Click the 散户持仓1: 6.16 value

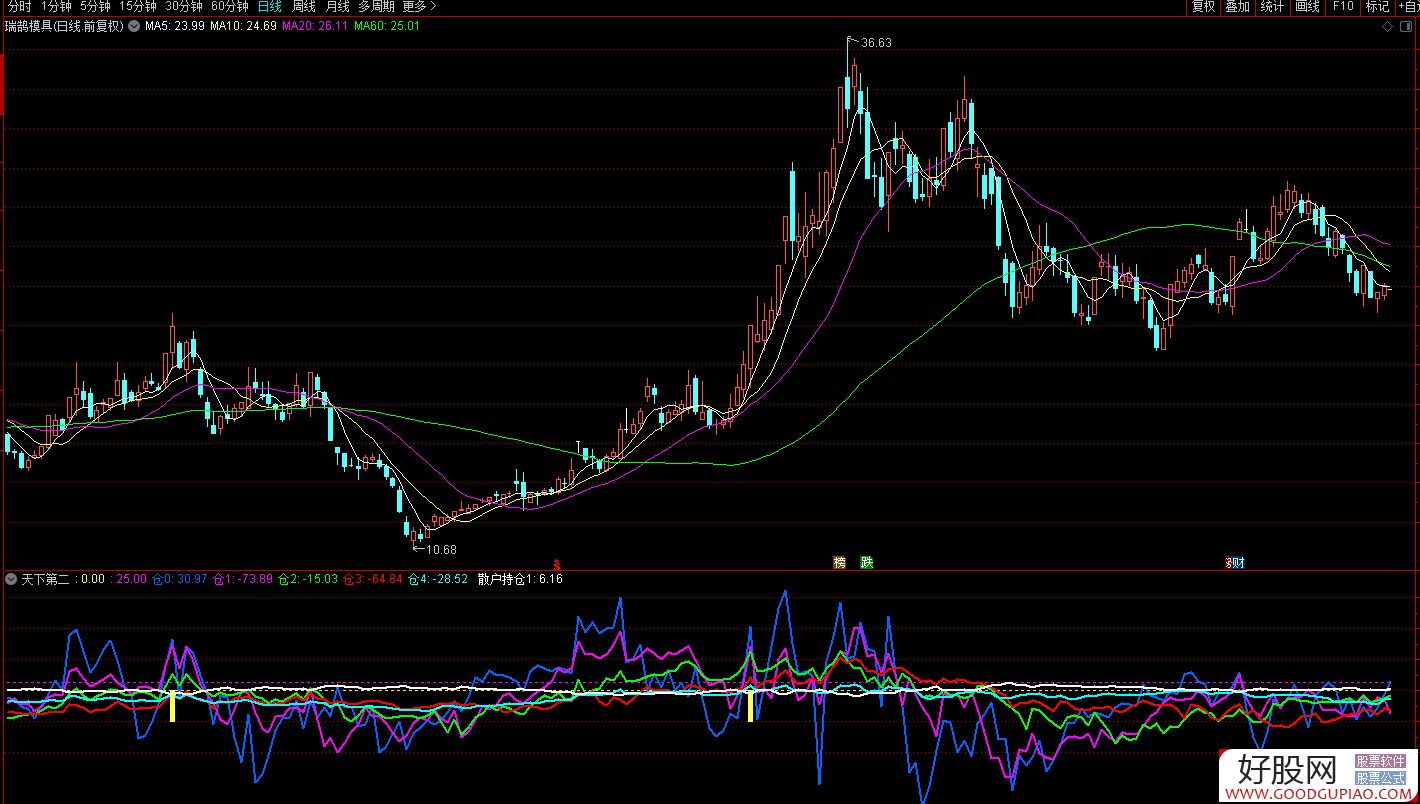point(520,578)
